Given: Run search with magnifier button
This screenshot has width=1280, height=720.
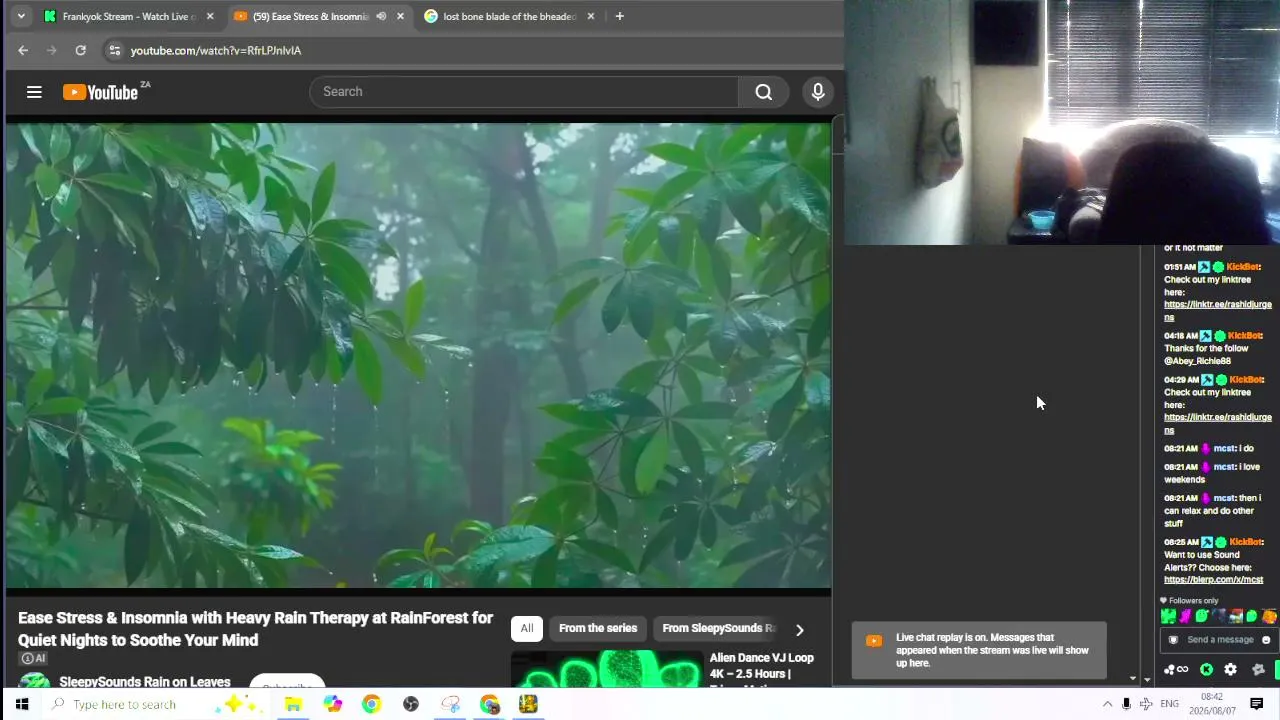Looking at the screenshot, I should (764, 92).
